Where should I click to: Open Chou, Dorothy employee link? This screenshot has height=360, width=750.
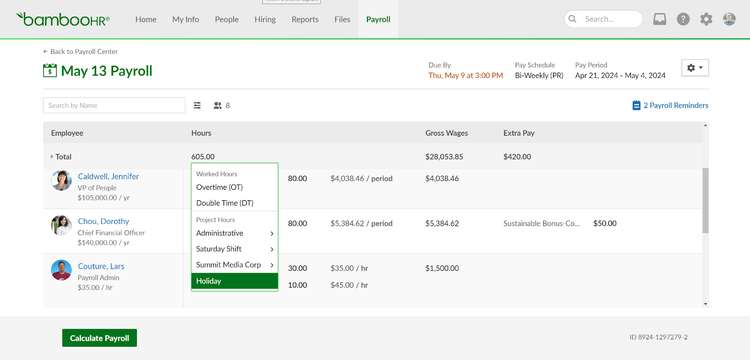(103, 221)
